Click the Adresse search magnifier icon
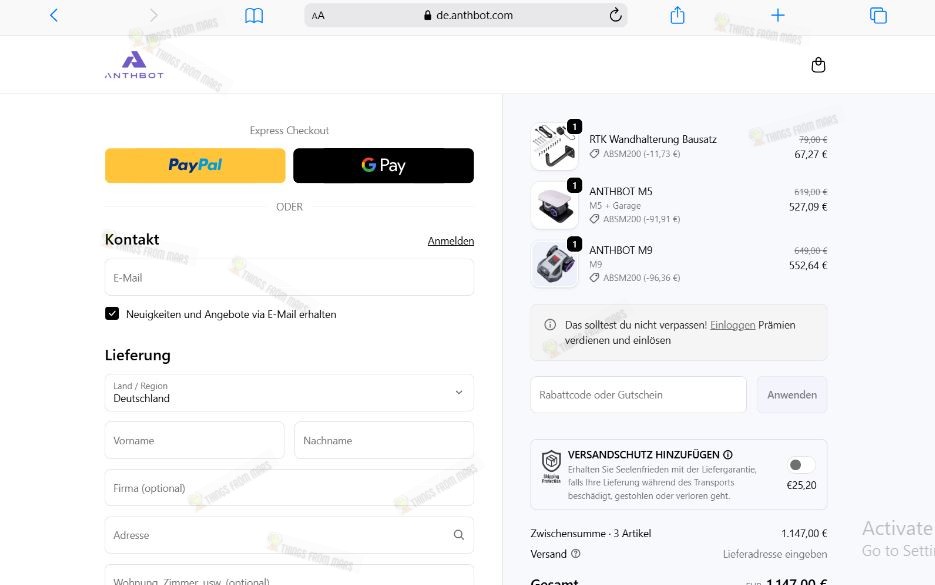The height and width of the screenshot is (585, 935). pyautogui.click(x=459, y=535)
